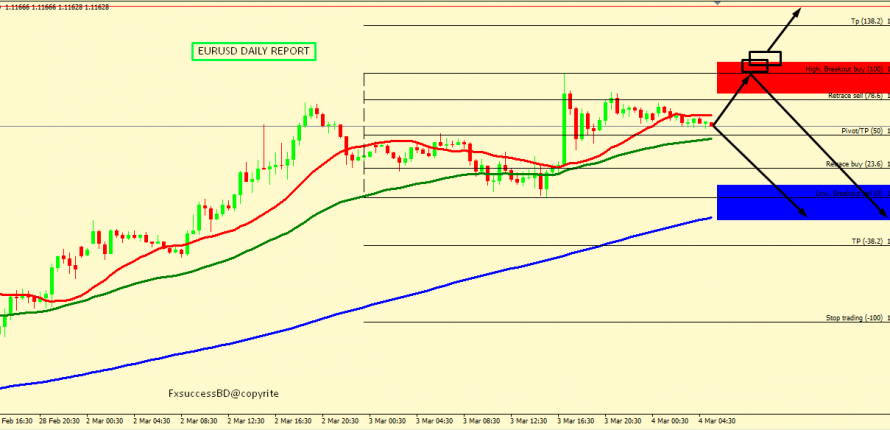Screen dimensions: 890x430
Task: Click arrowhead ending at left of blue zone
Action: pos(806,214)
